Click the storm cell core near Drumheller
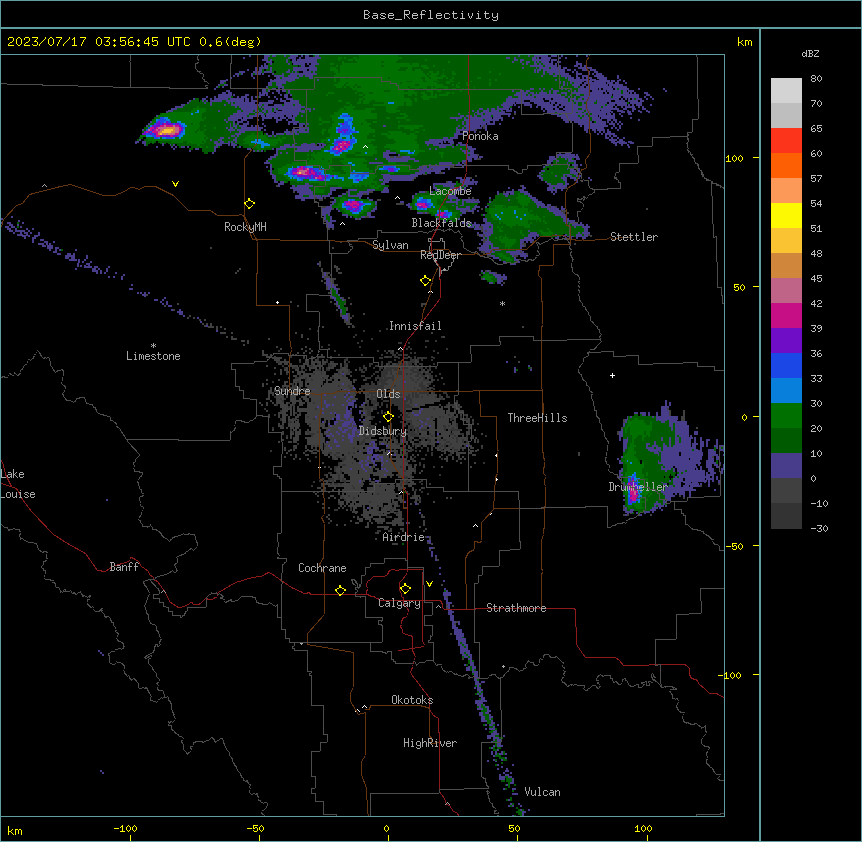Viewport: 862px width, 842px height. click(x=633, y=492)
